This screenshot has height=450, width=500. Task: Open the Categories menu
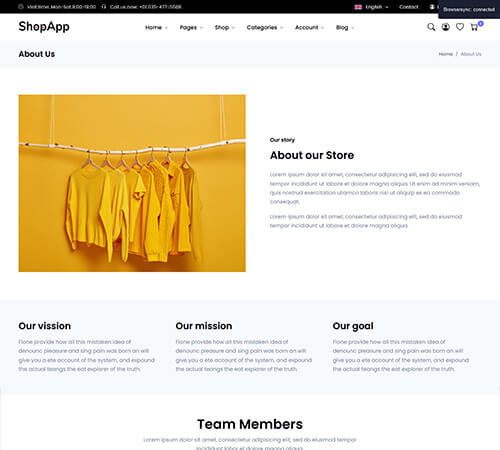(x=265, y=27)
